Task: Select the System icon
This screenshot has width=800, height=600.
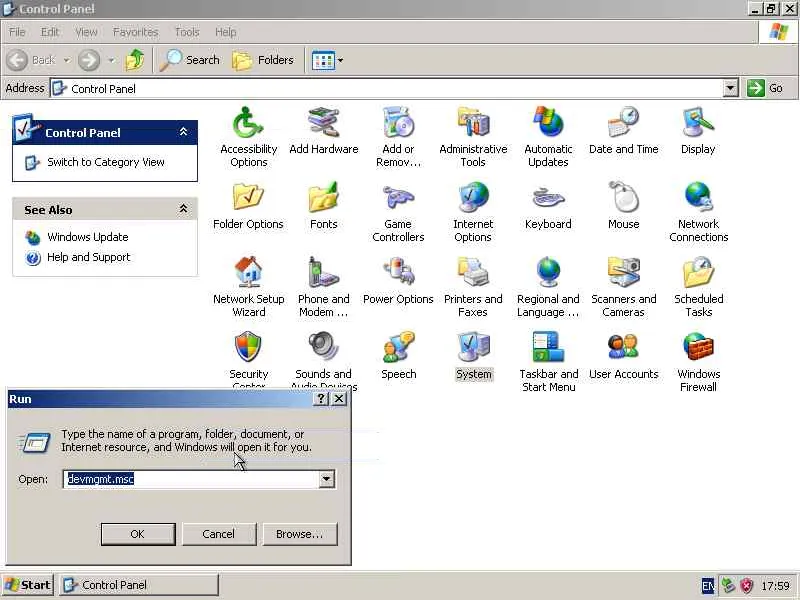Action: click(473, 348)
